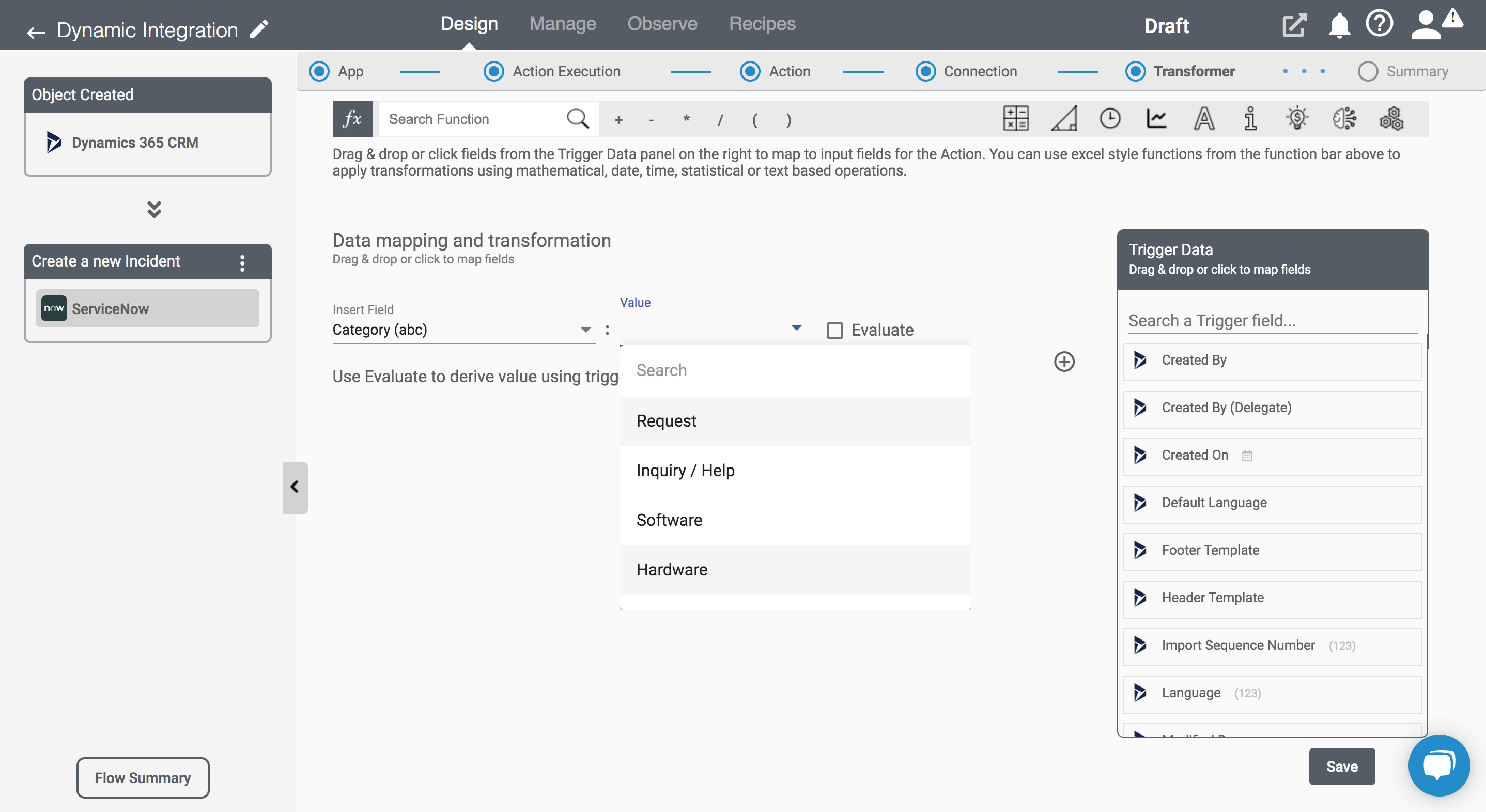Choose Software option
The height and width of the screenshot is (812, 1486).
click(795, 520)
